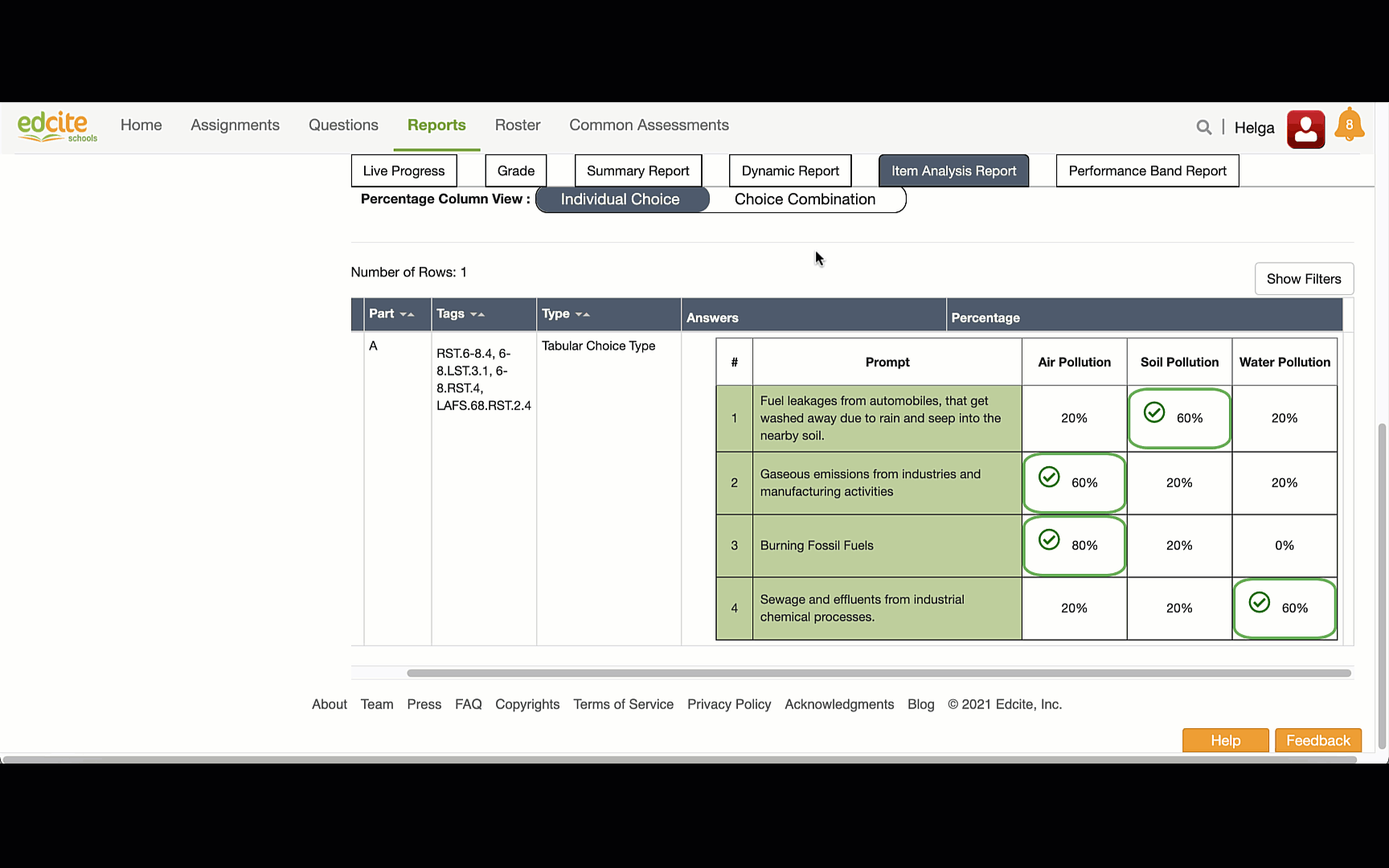Click the checkmark icon in Sewage Water Pollution cell

(1260, 602)
